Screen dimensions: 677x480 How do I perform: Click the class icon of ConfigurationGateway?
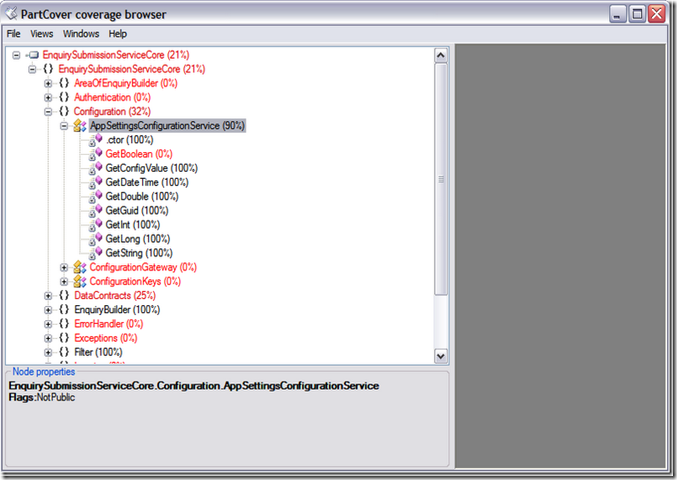(x=80, y=268)
